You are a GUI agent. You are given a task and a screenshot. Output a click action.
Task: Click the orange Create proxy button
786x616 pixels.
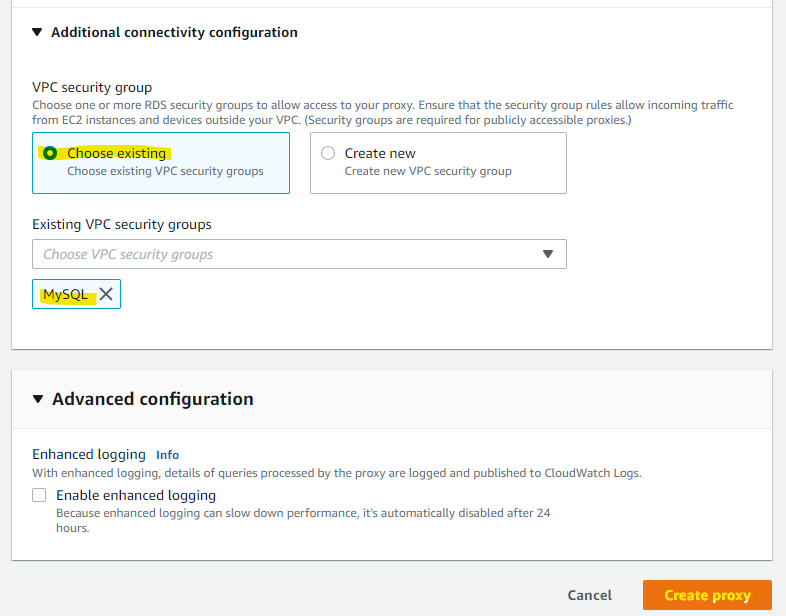tap(707, 595)
